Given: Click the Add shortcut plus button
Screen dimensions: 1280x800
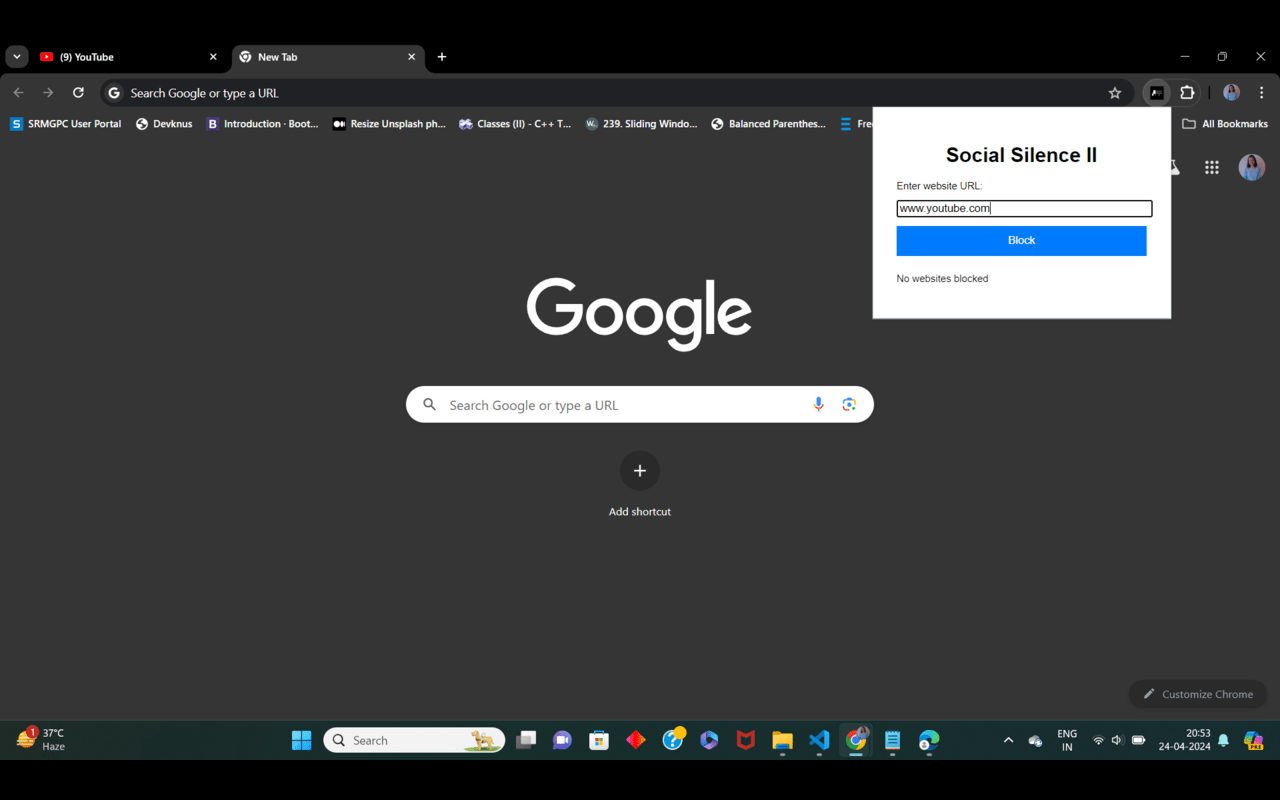Looking at the screenshot, I should [640, 471].
